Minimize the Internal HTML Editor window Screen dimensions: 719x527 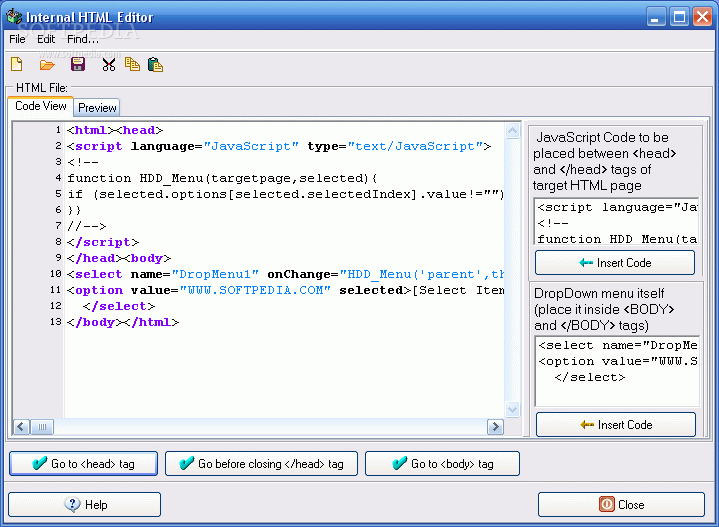point(656,17)
